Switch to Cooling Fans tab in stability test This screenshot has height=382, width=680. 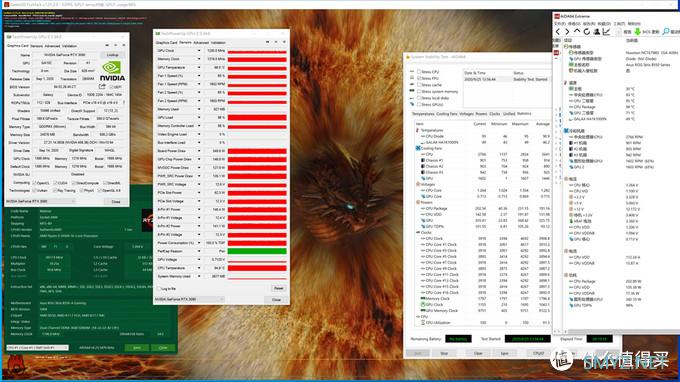447,114
